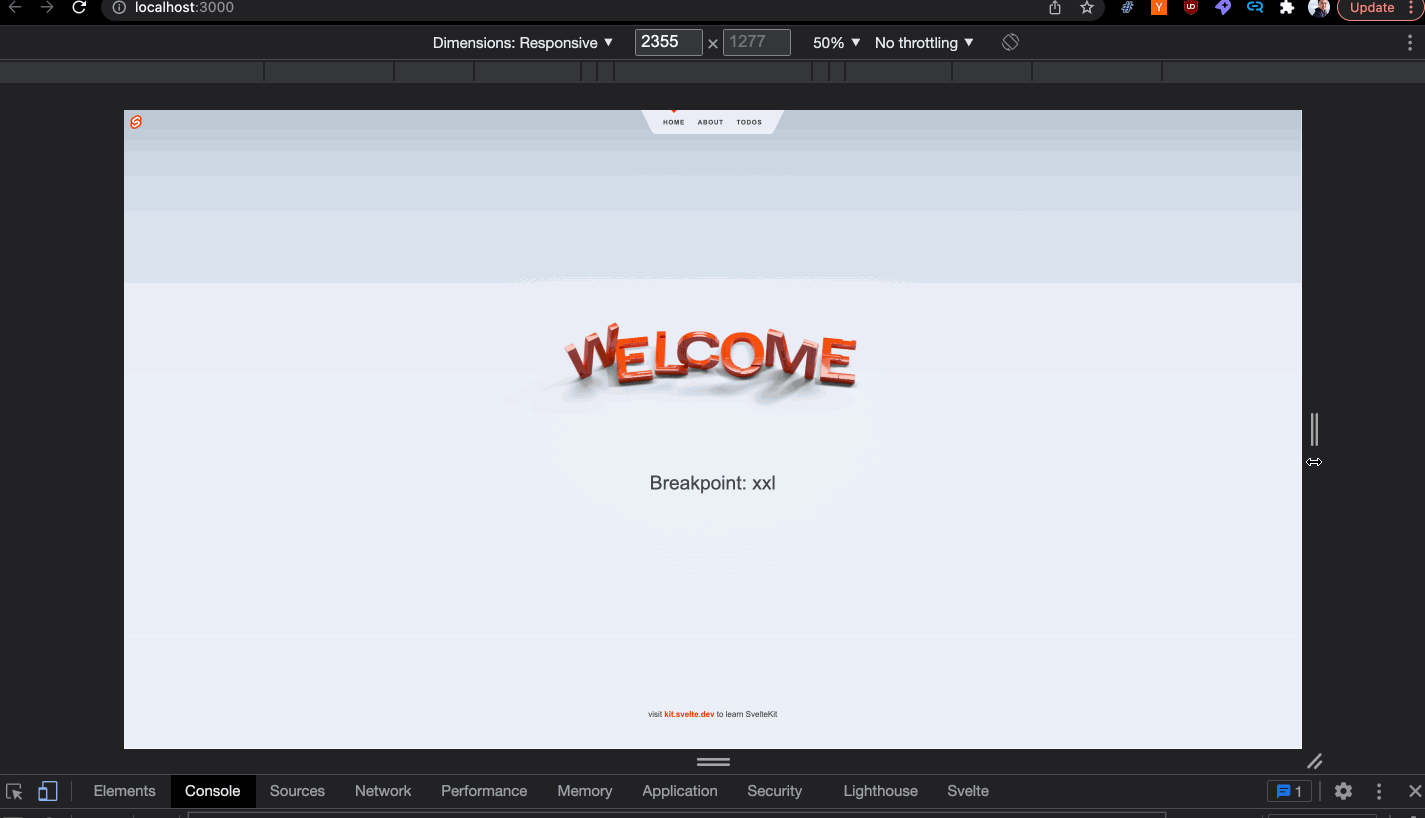The image size is (1425, 818).
Task: Open the TODOS nav link
Action: [749, 122]
